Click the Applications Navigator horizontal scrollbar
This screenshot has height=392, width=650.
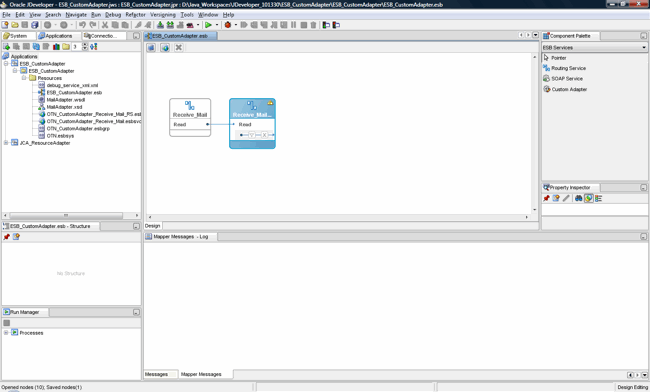click(x=66, y=215)
